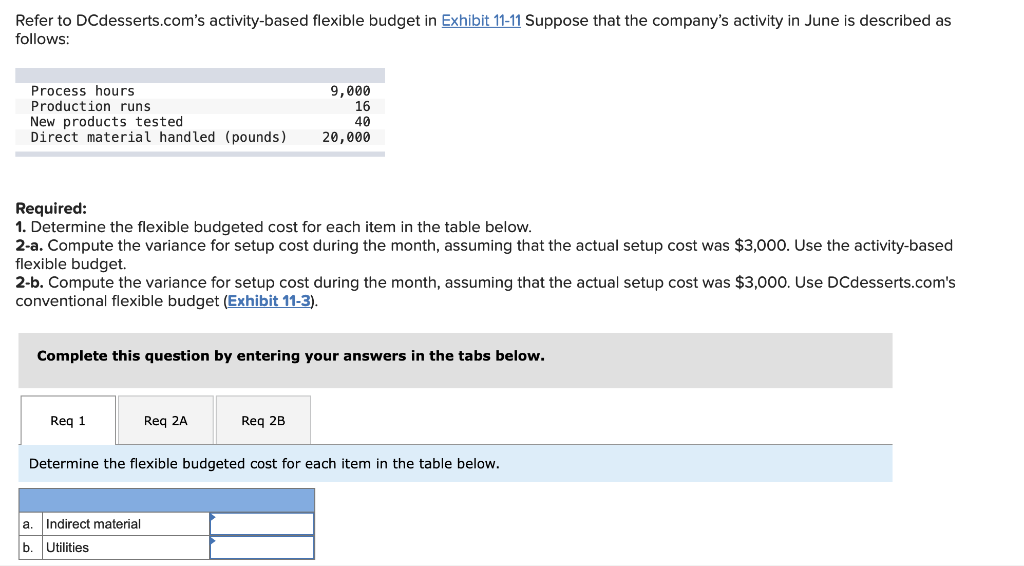
Task: Click the New products tested value 40
Action: click(x=362, y=122)
